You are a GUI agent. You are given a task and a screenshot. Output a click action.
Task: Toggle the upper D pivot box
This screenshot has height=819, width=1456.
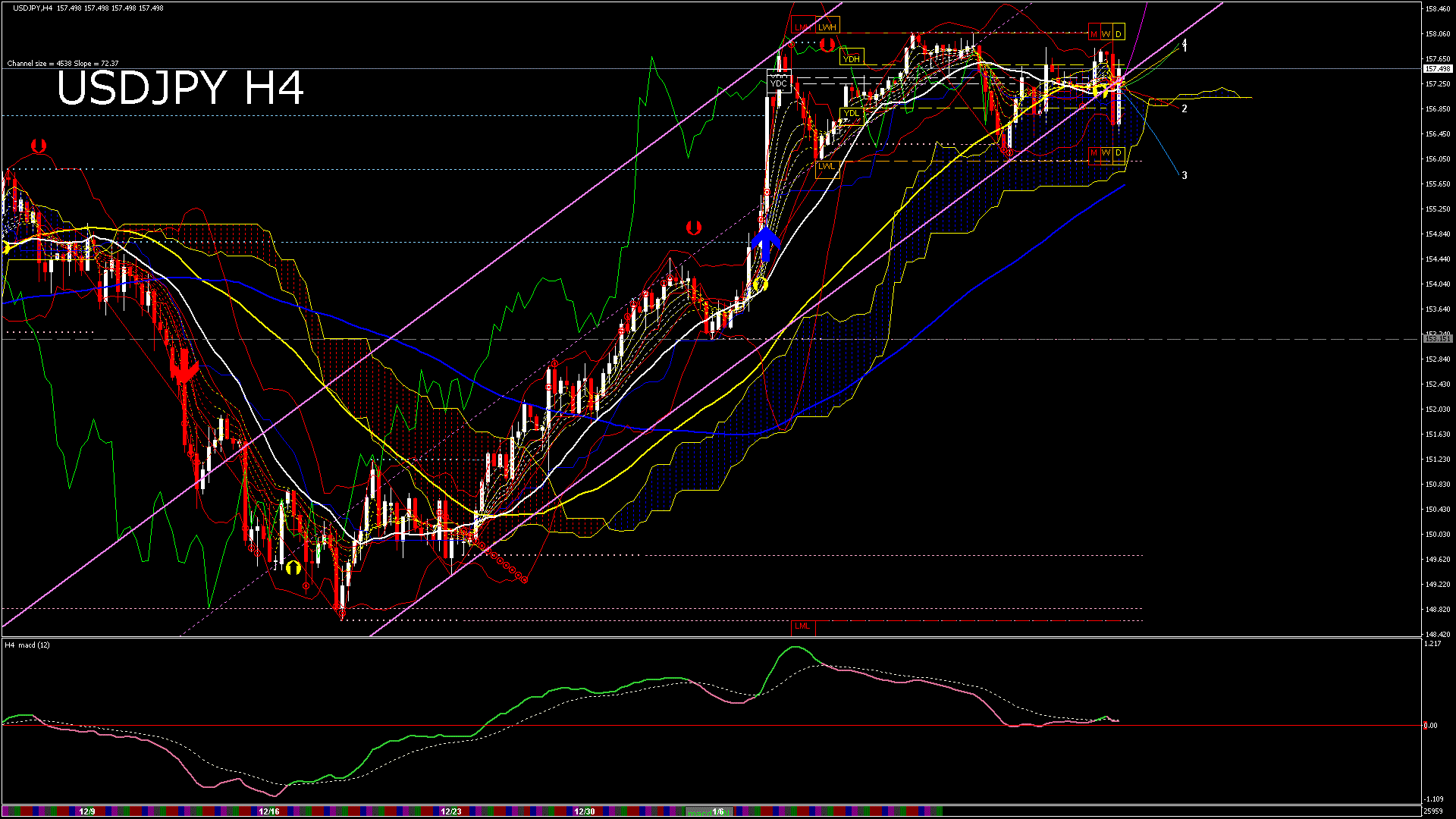(x=1118, y=33)
